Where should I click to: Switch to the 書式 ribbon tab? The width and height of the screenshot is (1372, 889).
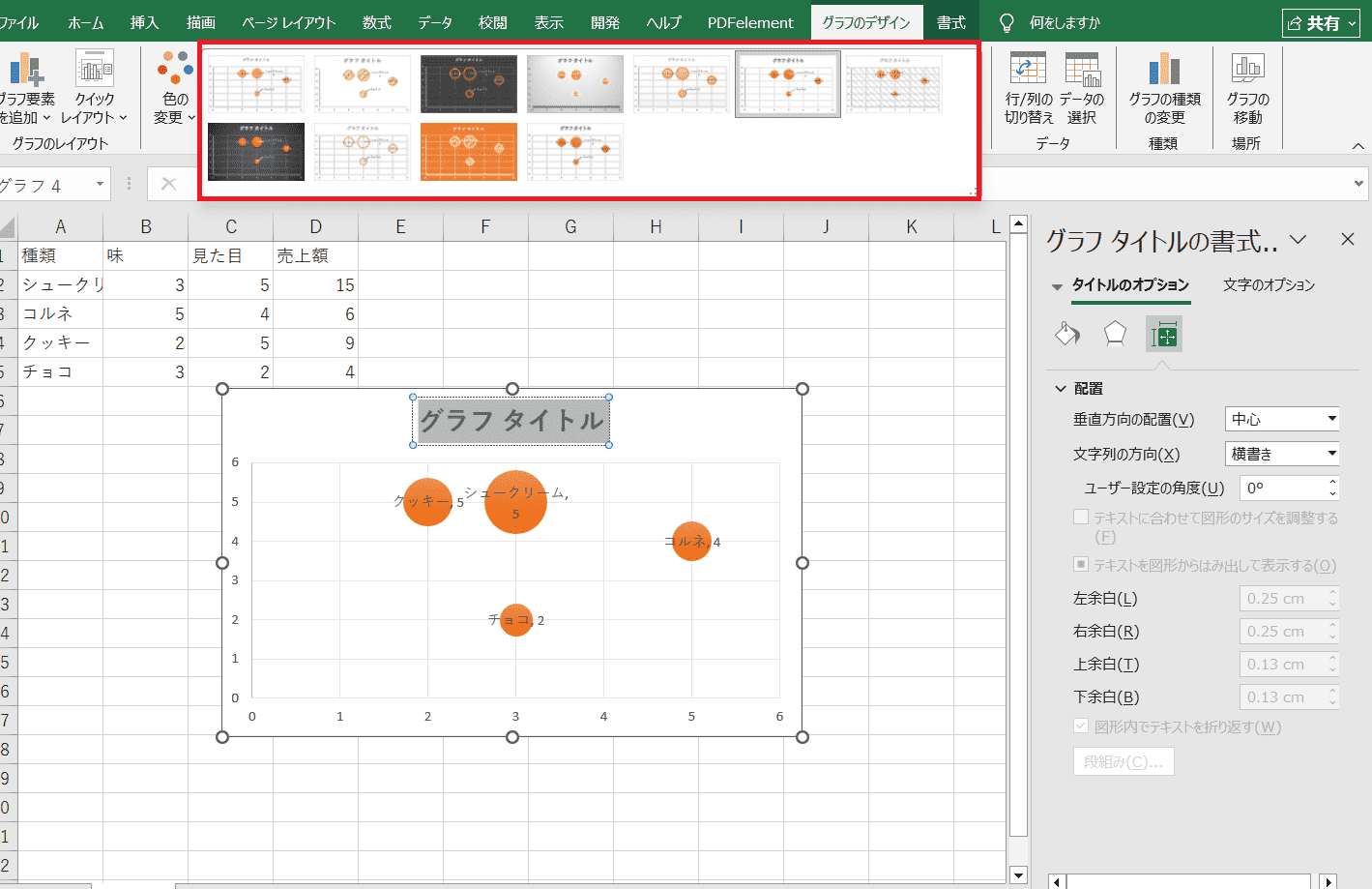click(950, 22)
